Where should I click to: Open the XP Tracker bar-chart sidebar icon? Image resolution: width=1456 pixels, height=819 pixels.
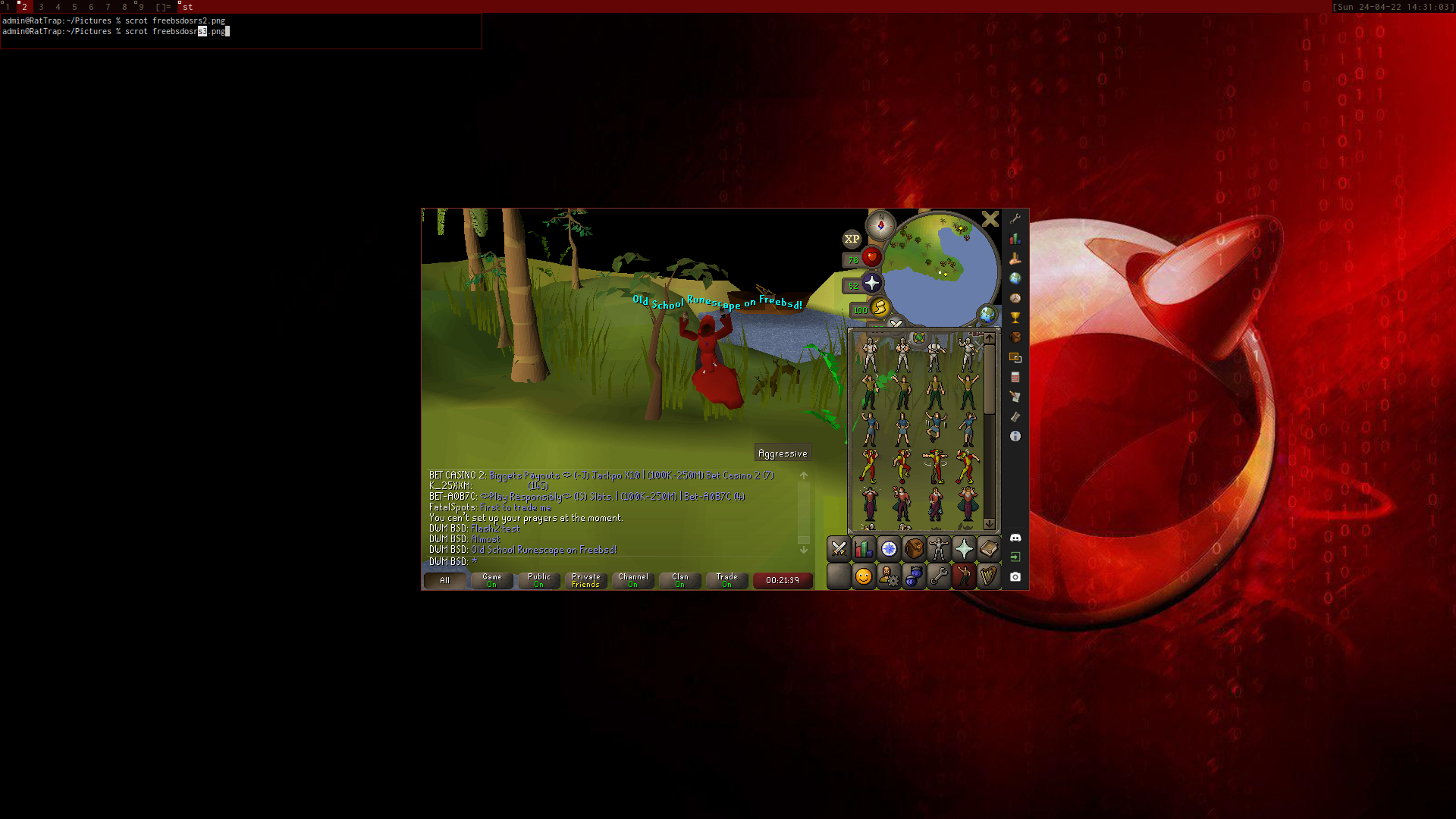point(1015,239)
